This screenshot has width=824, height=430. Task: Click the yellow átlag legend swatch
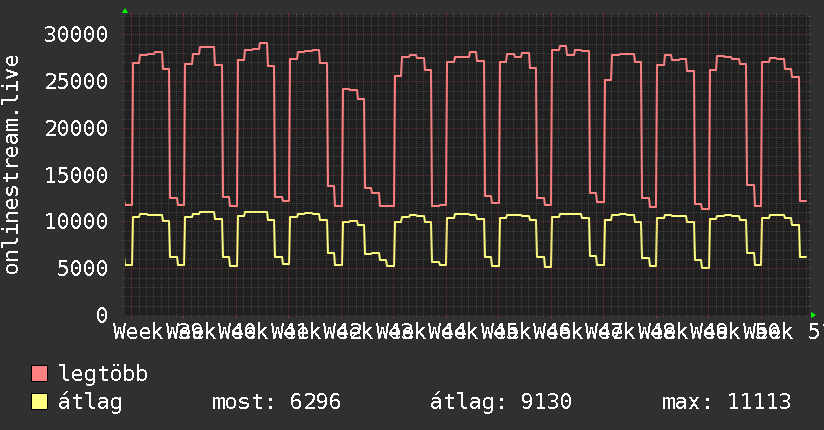(39, 402)
